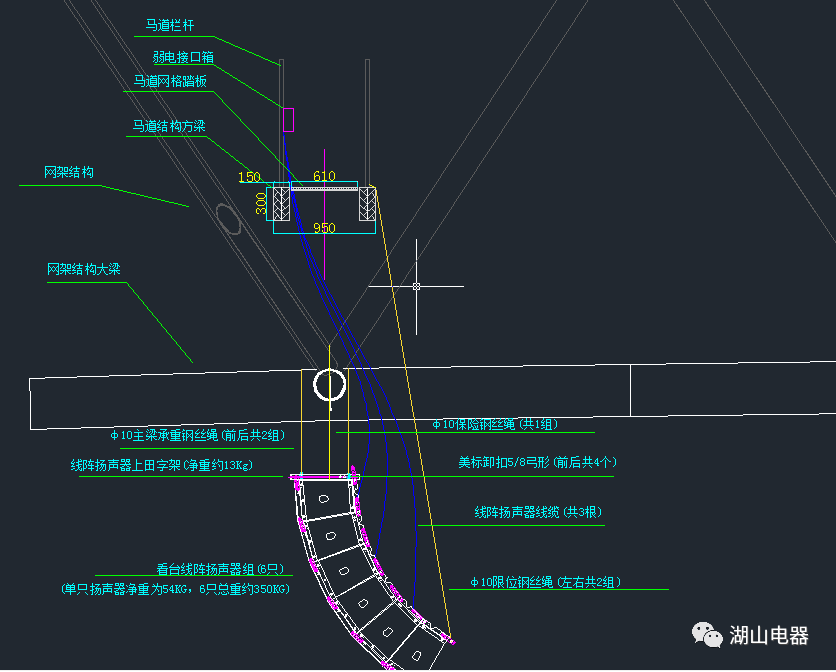Image resolution: width=836 pixels, height=672 pixels.
Task: Click the 线阵扬声器线缆 (共3根) label
Action: [538, 512]
